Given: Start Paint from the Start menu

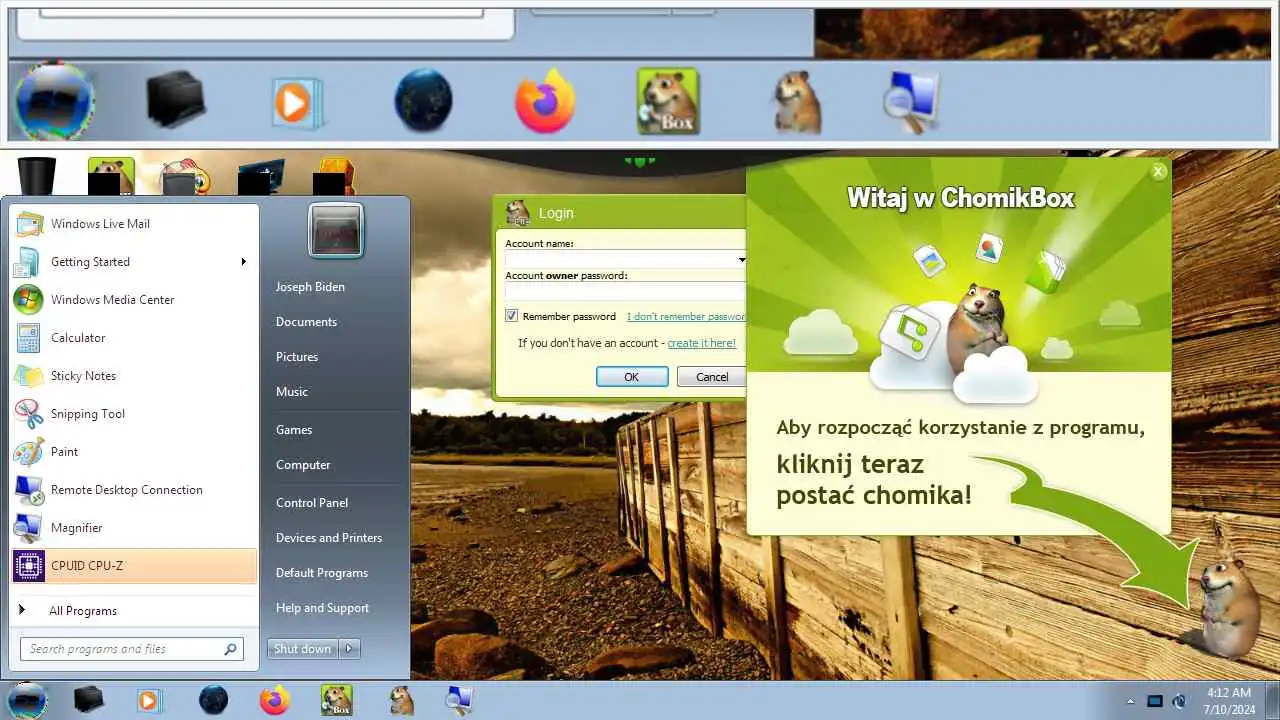Looking at the screenshot, I should click(134, 452).
